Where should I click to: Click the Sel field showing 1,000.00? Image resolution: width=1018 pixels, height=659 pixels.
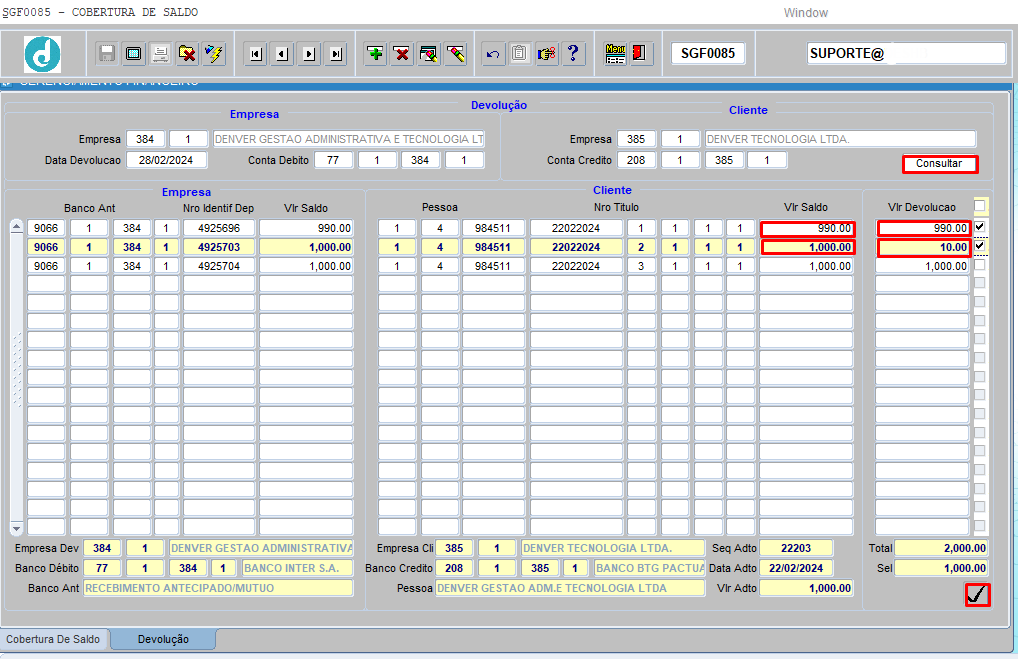click(x=941, y=568)
